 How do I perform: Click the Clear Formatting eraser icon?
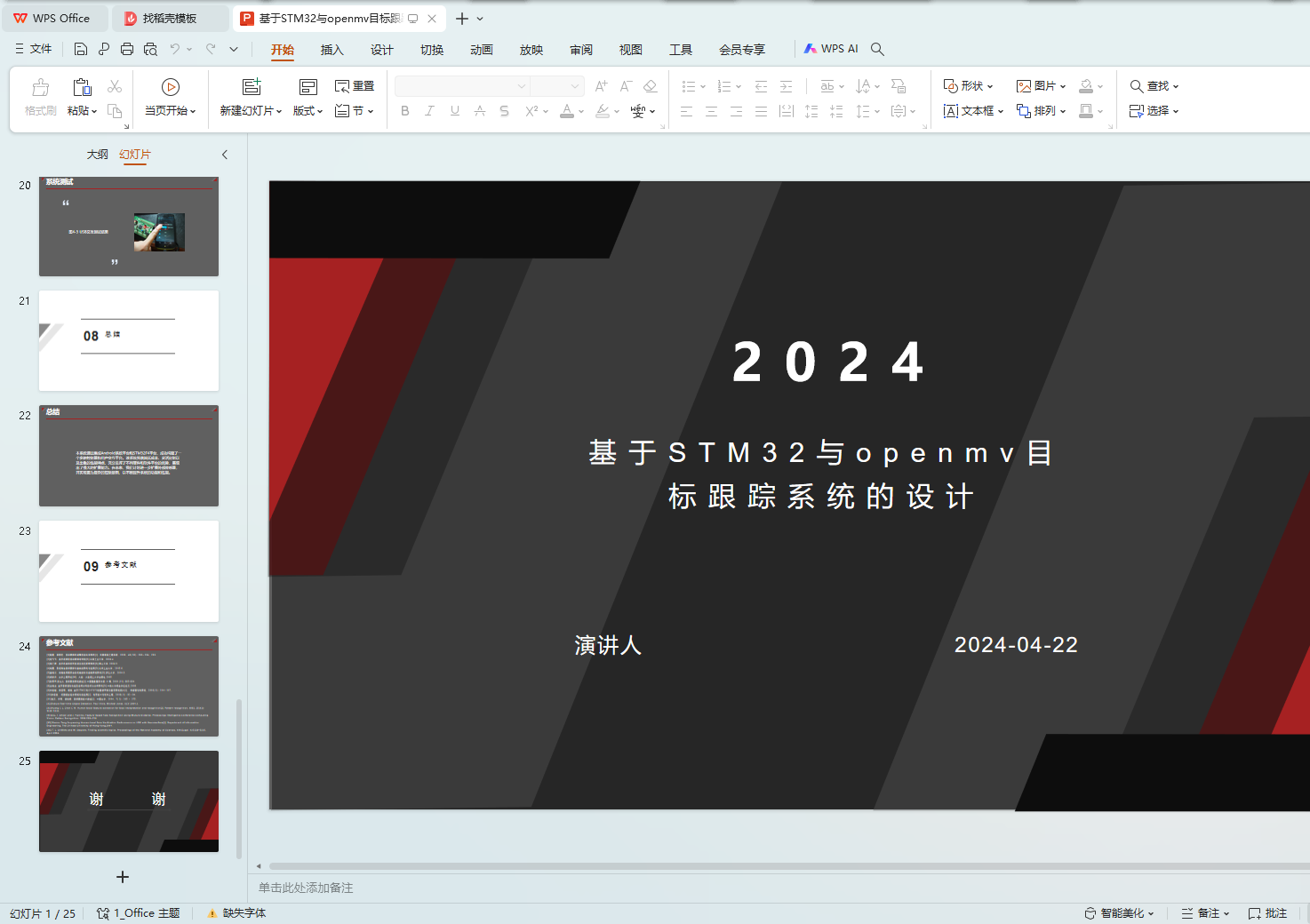point(651,86)
